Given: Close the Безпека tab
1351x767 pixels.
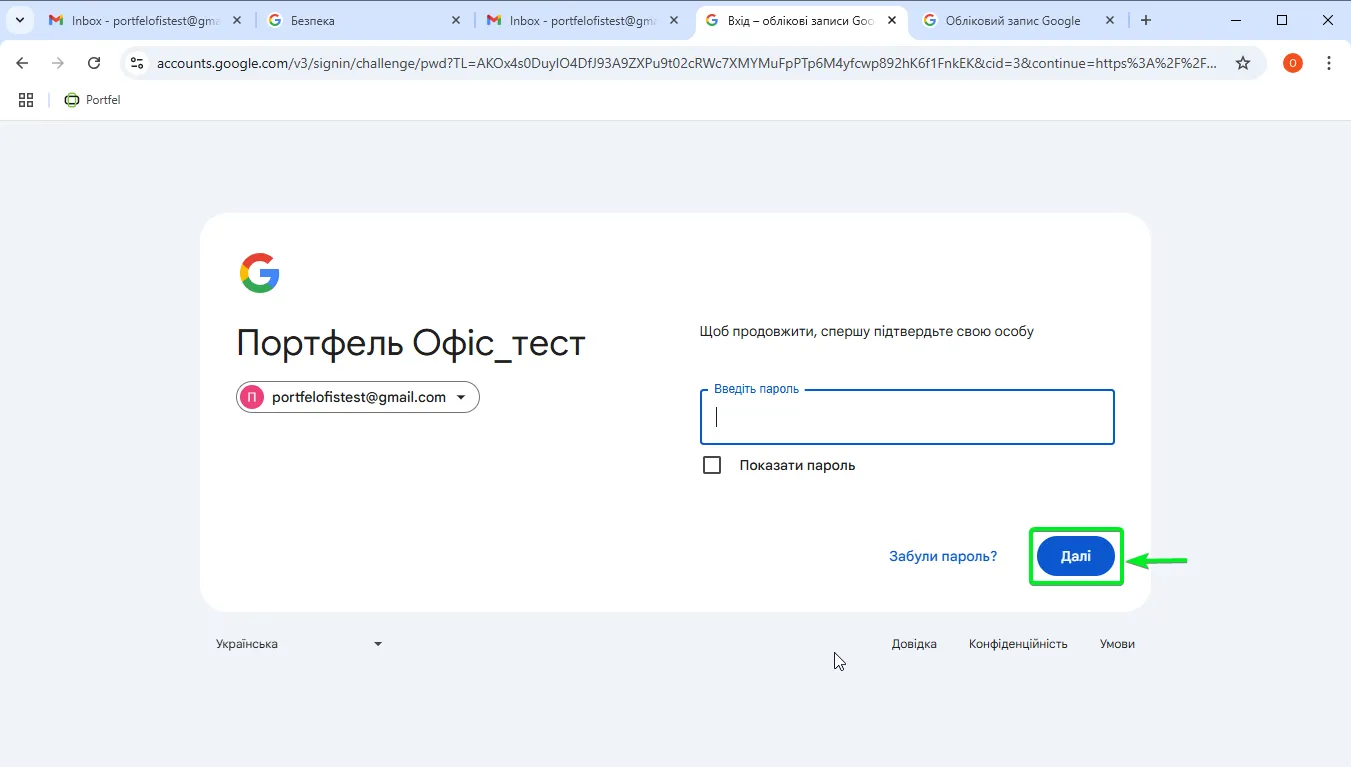Looking at the screenshot, I should [x=456, y=20].
